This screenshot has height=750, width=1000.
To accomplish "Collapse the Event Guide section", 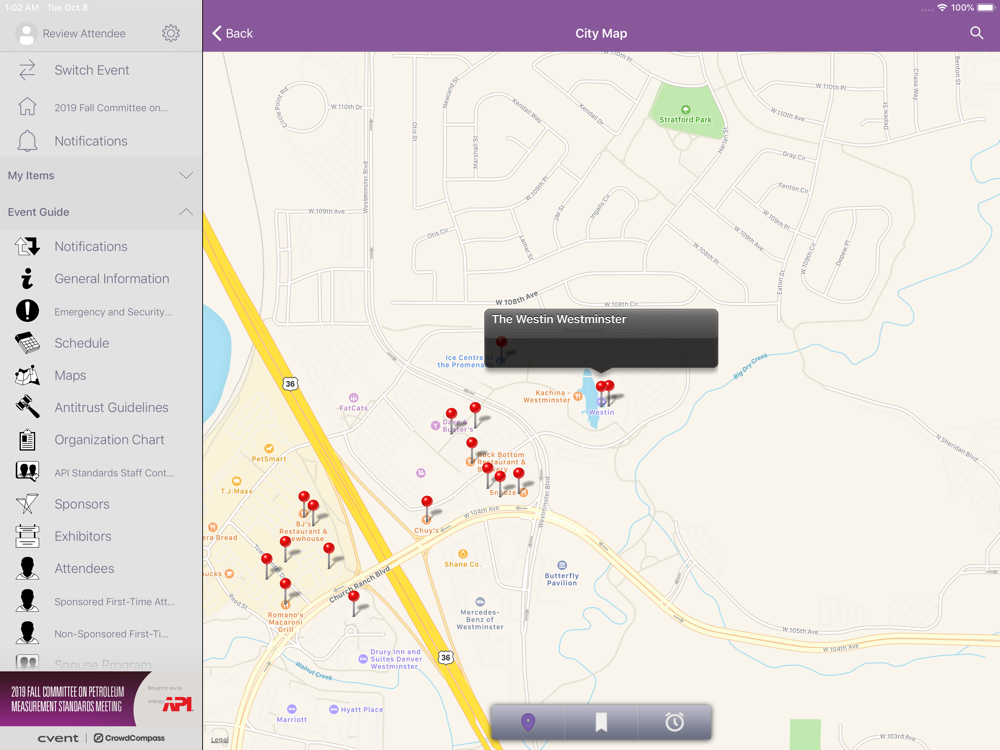I will coord(101,212).
